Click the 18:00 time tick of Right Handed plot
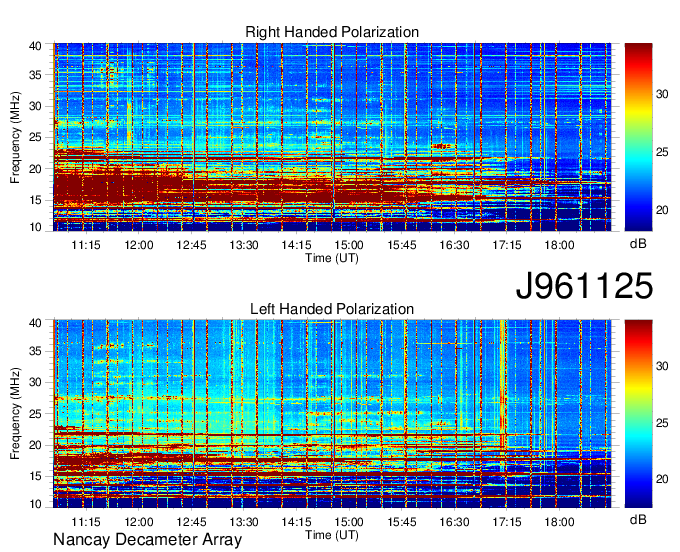The height and width of the screenshot is (552, 680). [x=559, y=245]
